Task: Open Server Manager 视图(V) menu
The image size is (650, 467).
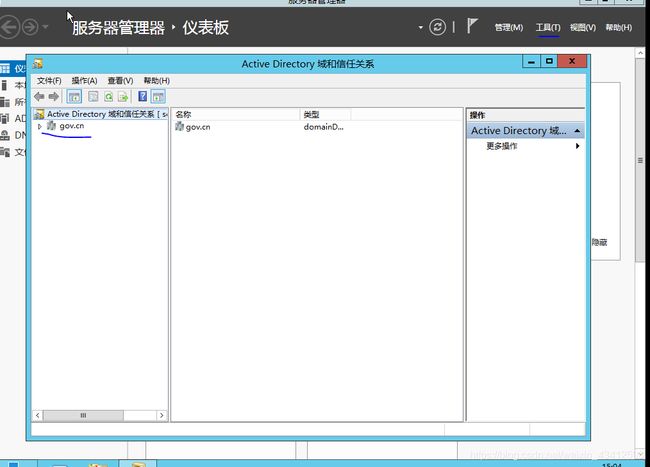Action: pos(582,27)
